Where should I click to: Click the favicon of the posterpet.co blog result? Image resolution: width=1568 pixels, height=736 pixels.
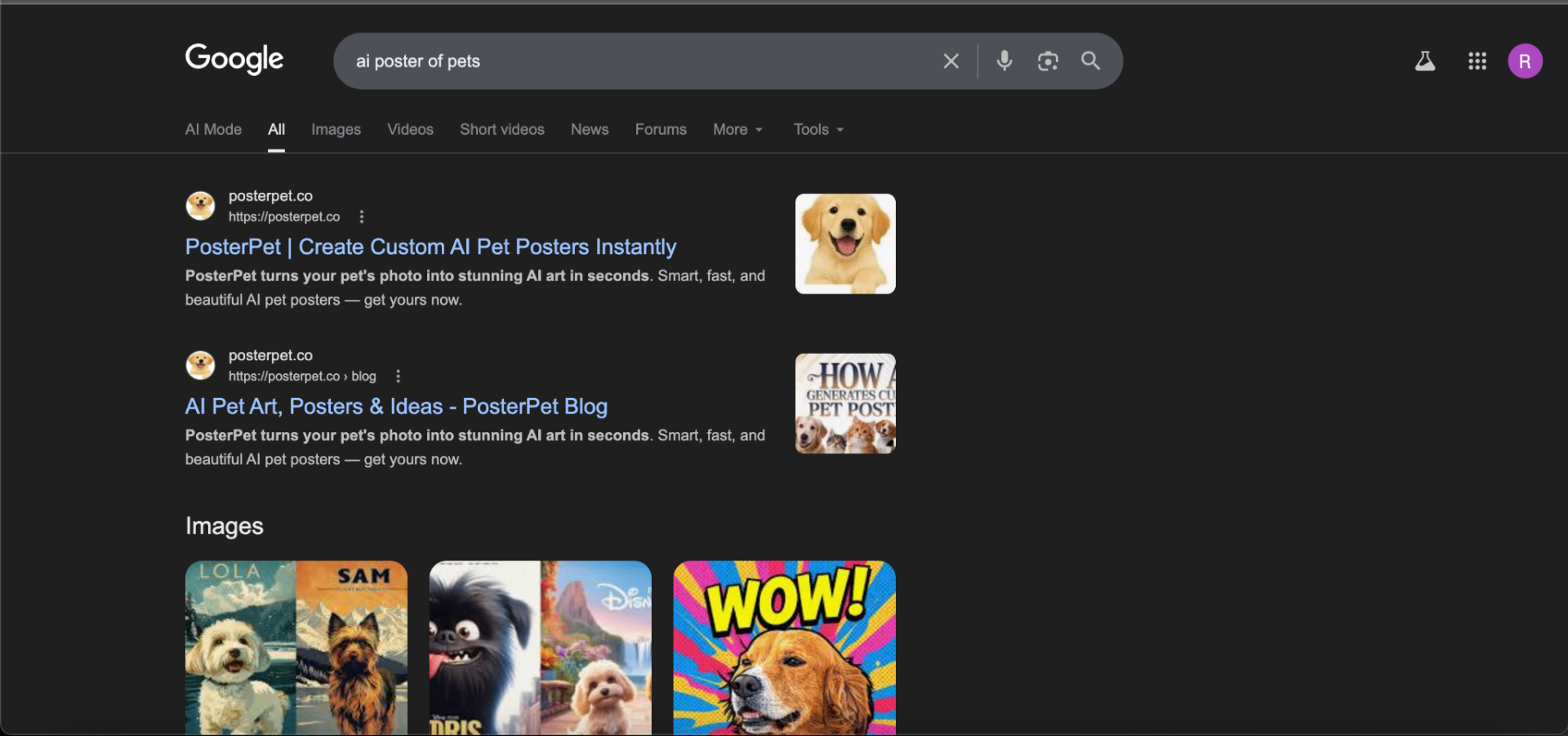200,365
